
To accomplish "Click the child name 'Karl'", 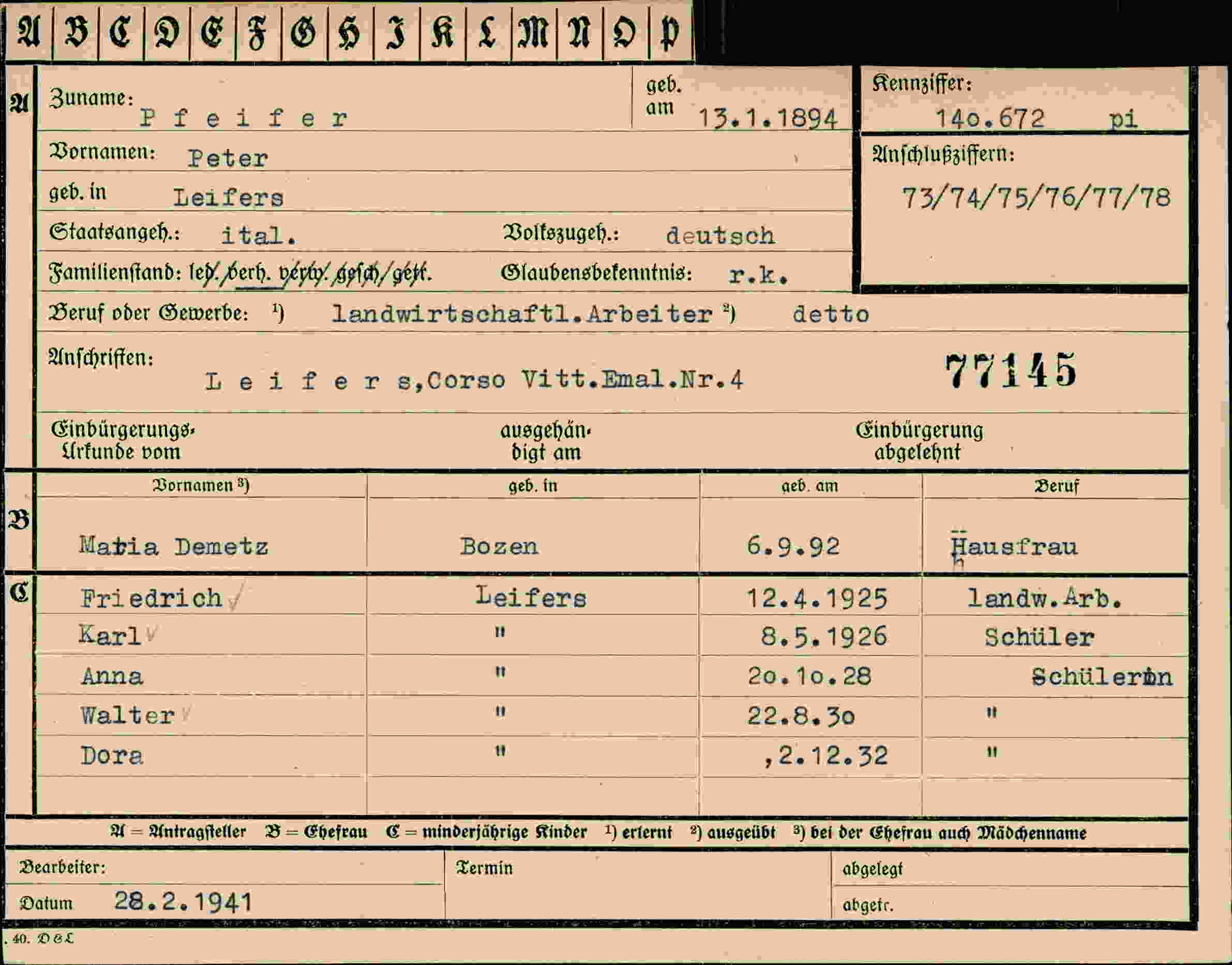I will [x=110, y=636].
